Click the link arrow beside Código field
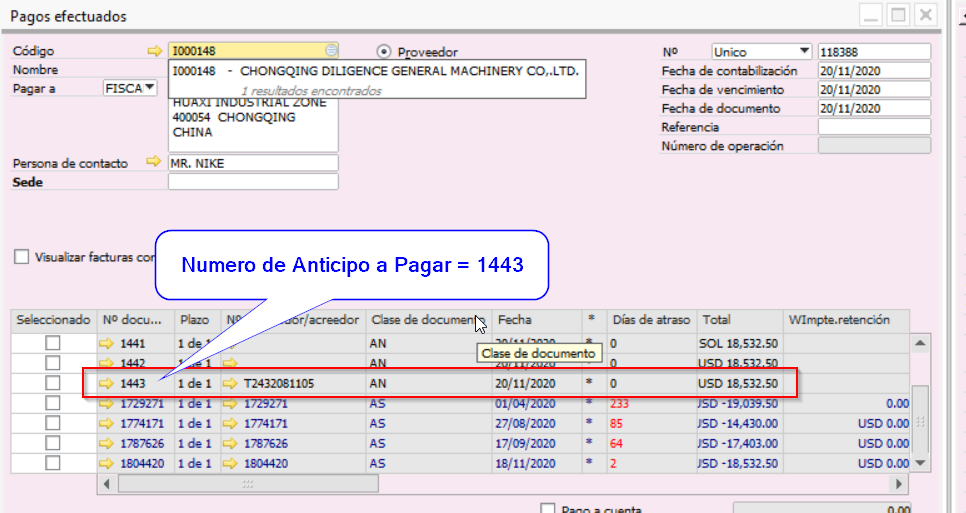The height and width of the screenshot is (513, 966). click(153, 51)
